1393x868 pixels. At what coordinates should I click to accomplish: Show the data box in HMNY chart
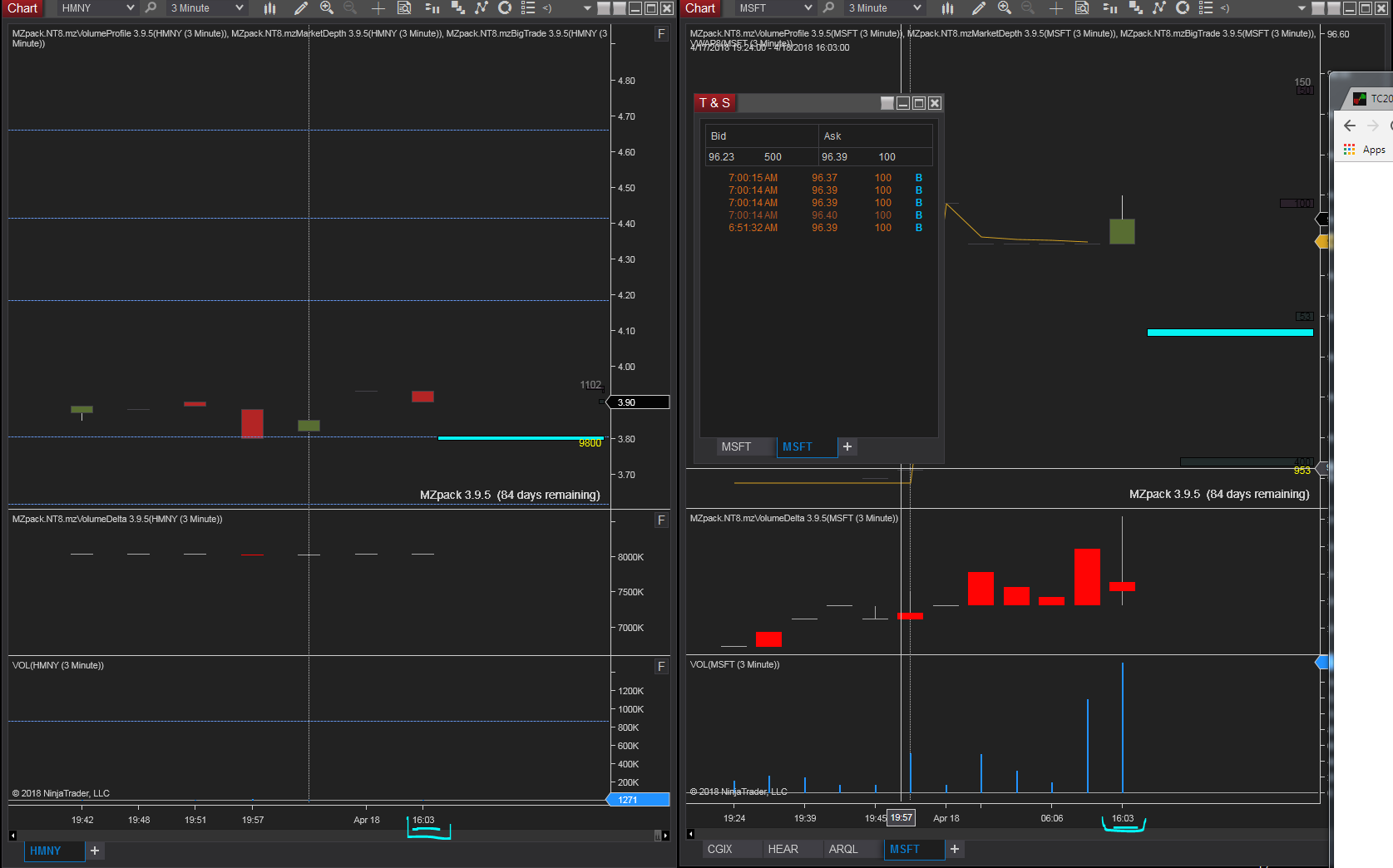404,7
